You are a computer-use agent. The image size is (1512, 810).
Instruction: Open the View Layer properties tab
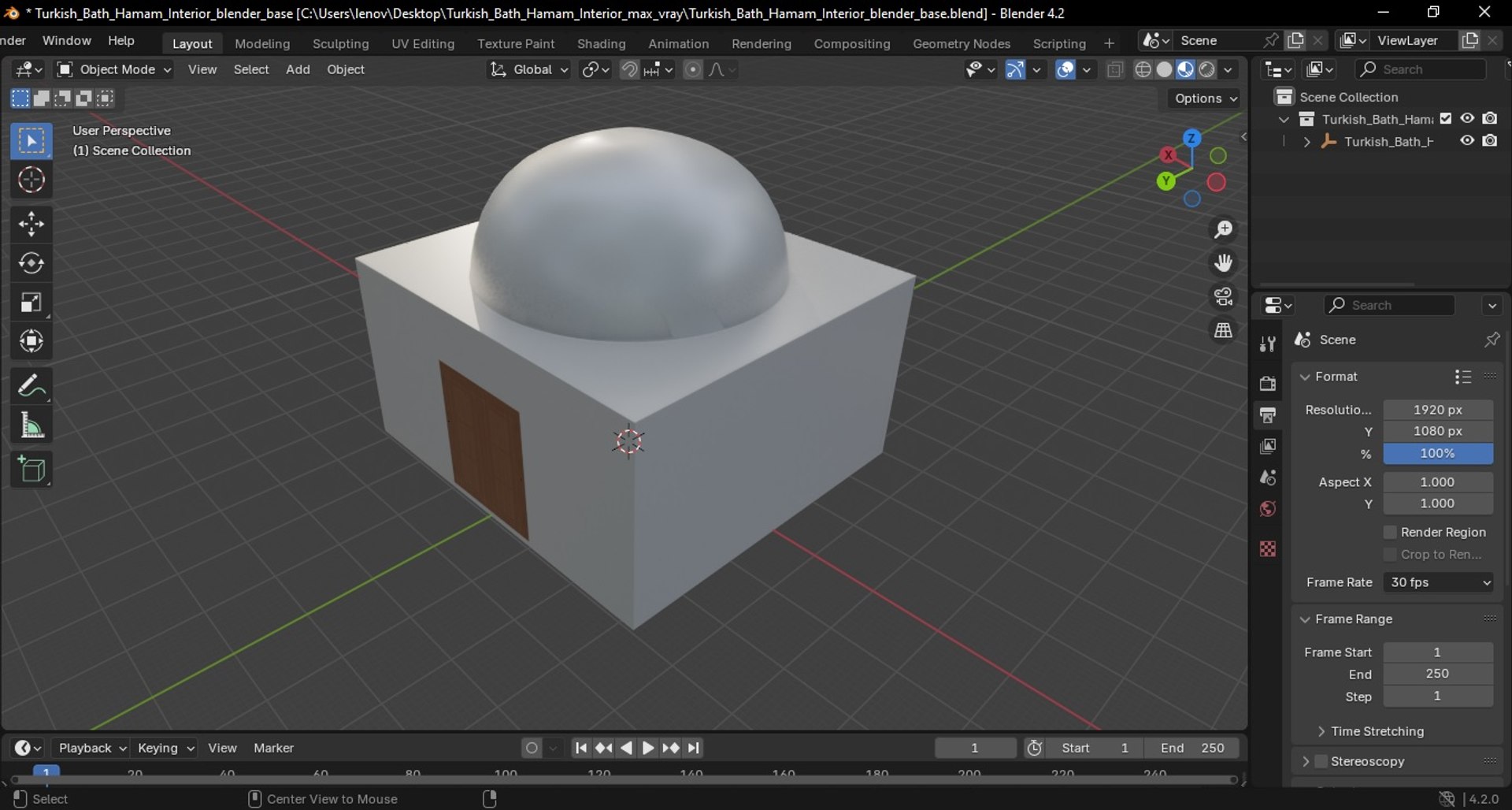(x=1268, y=446)
